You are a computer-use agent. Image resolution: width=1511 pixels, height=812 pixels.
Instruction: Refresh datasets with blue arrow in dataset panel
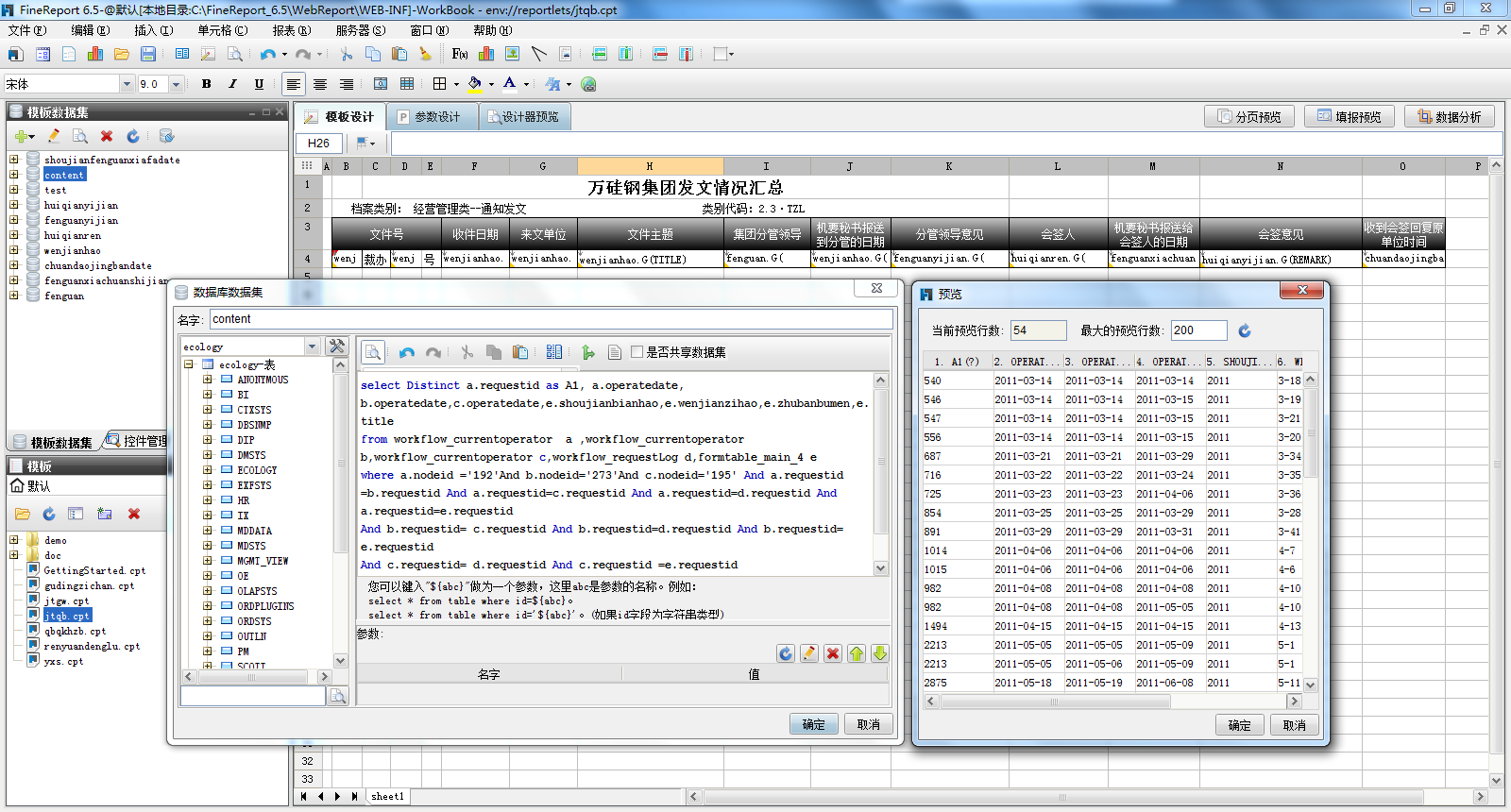[x=133, y=136]
